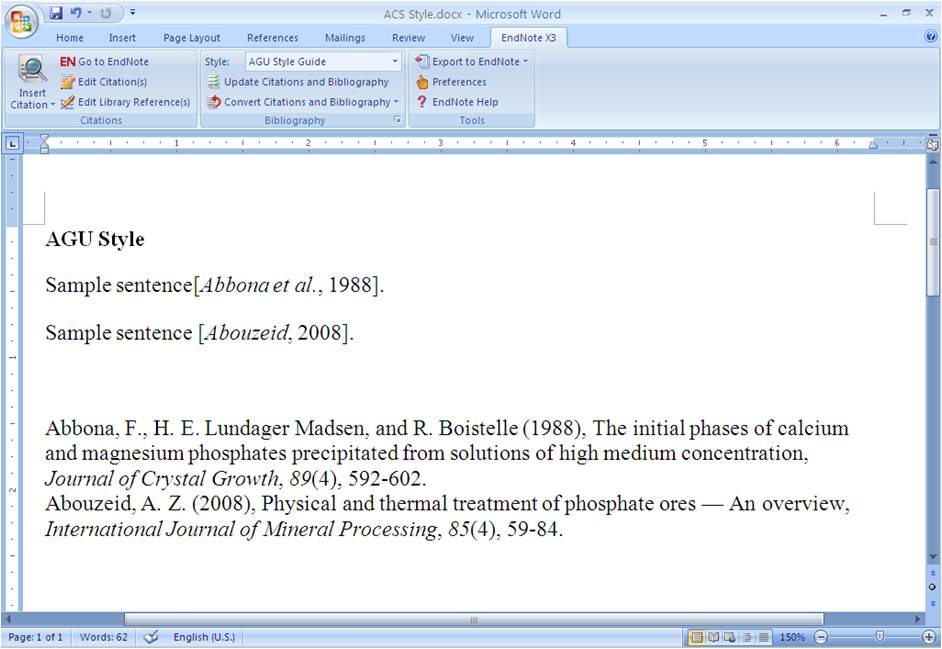Screen dimensions: 942x649
Task: Open Customize Quick Access Toolbar dropdown
Action: point(132,13)
